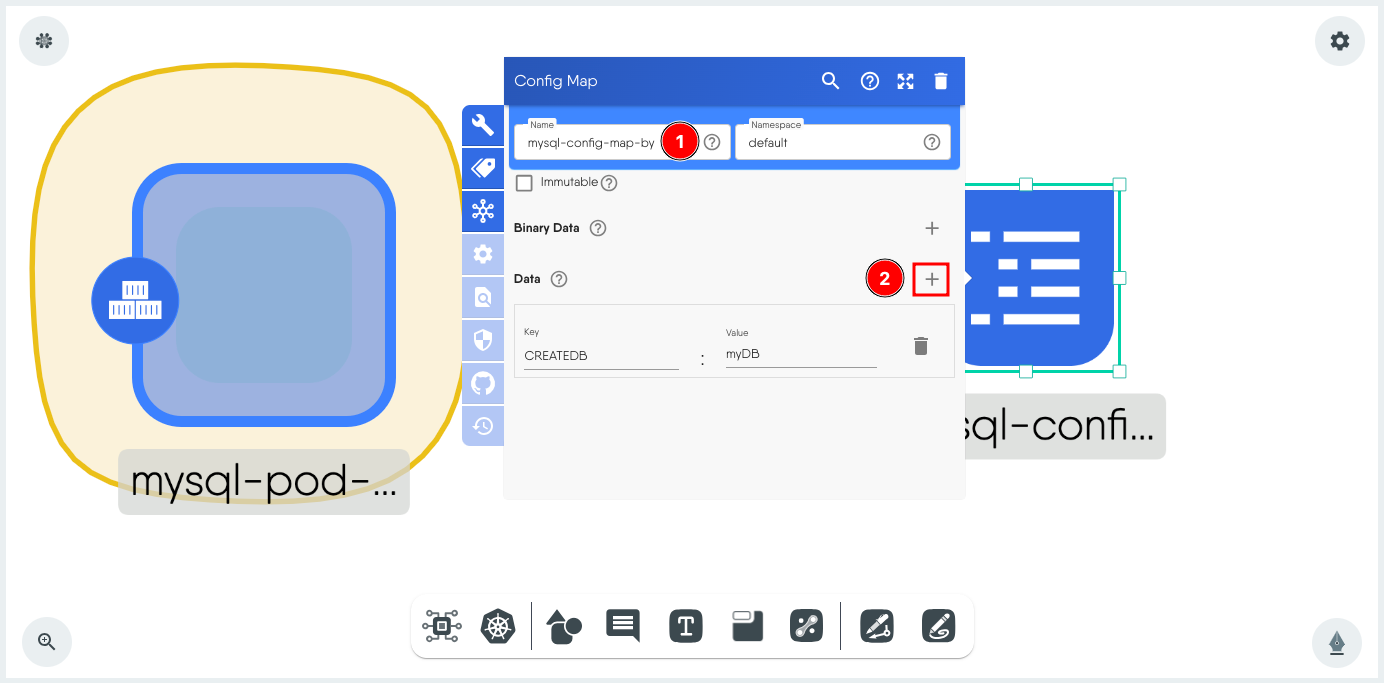Open the security shield panel
Image resolution: width=1384 pixels, height=683 pixels.
coord(483,340)
